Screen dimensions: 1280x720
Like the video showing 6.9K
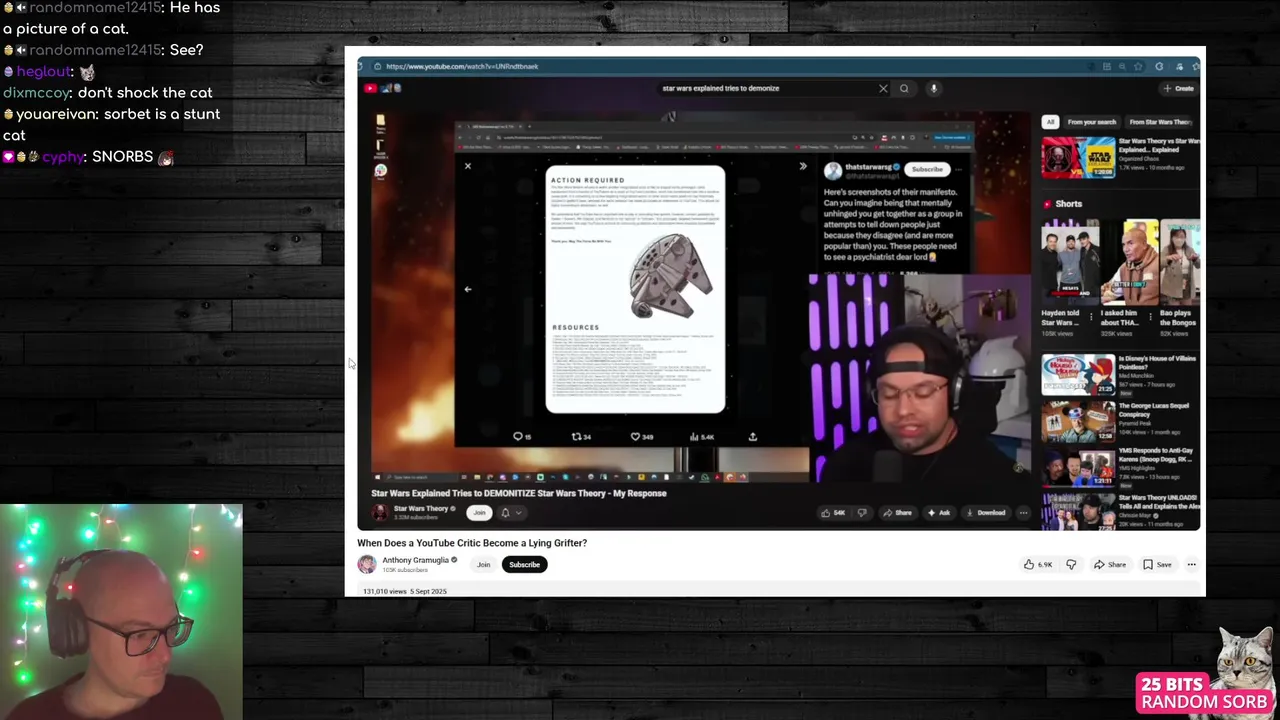(1038, 564)
